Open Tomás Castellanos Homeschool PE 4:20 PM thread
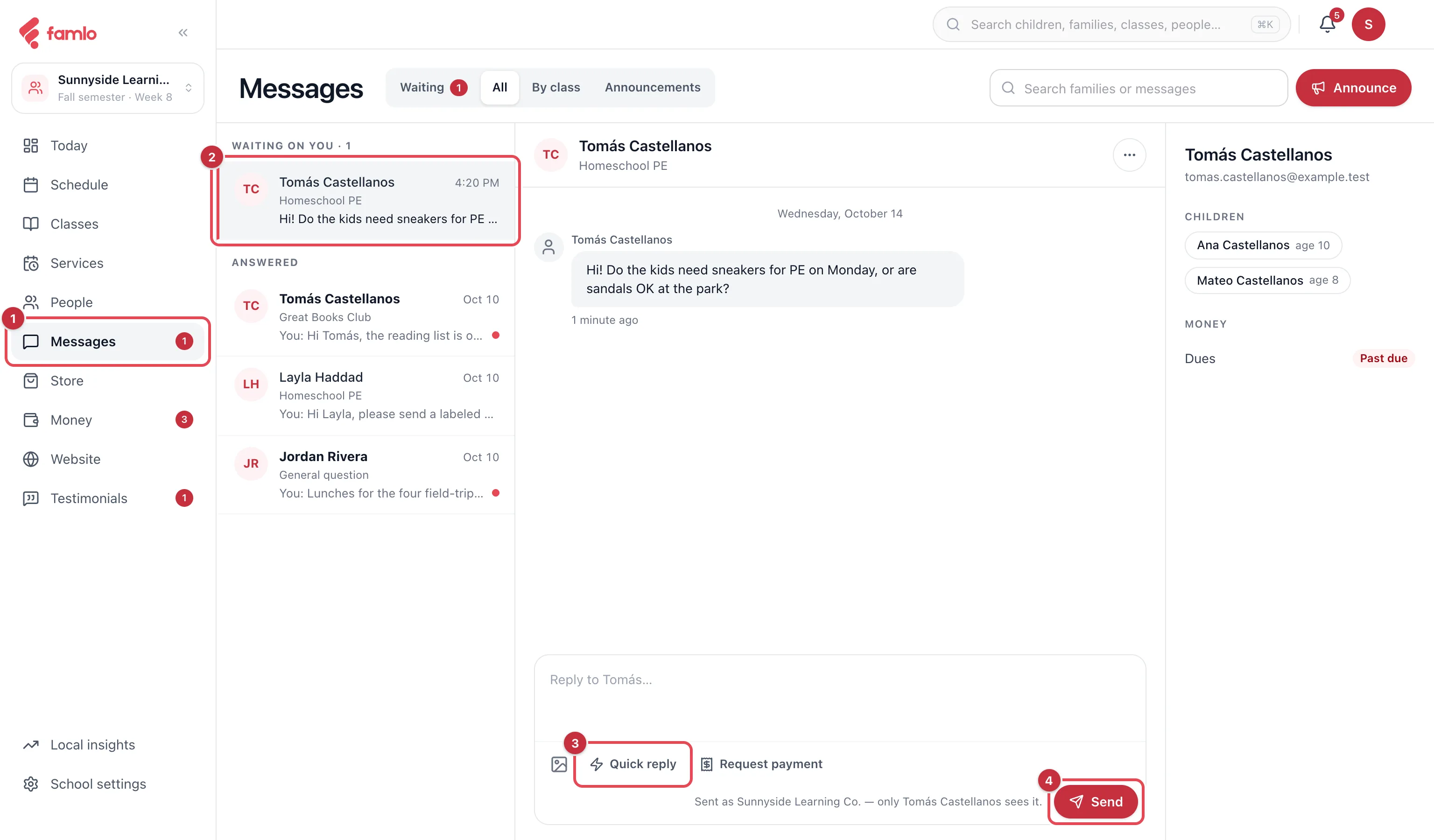The image size is (1434, 840). (x=366, y=201)
